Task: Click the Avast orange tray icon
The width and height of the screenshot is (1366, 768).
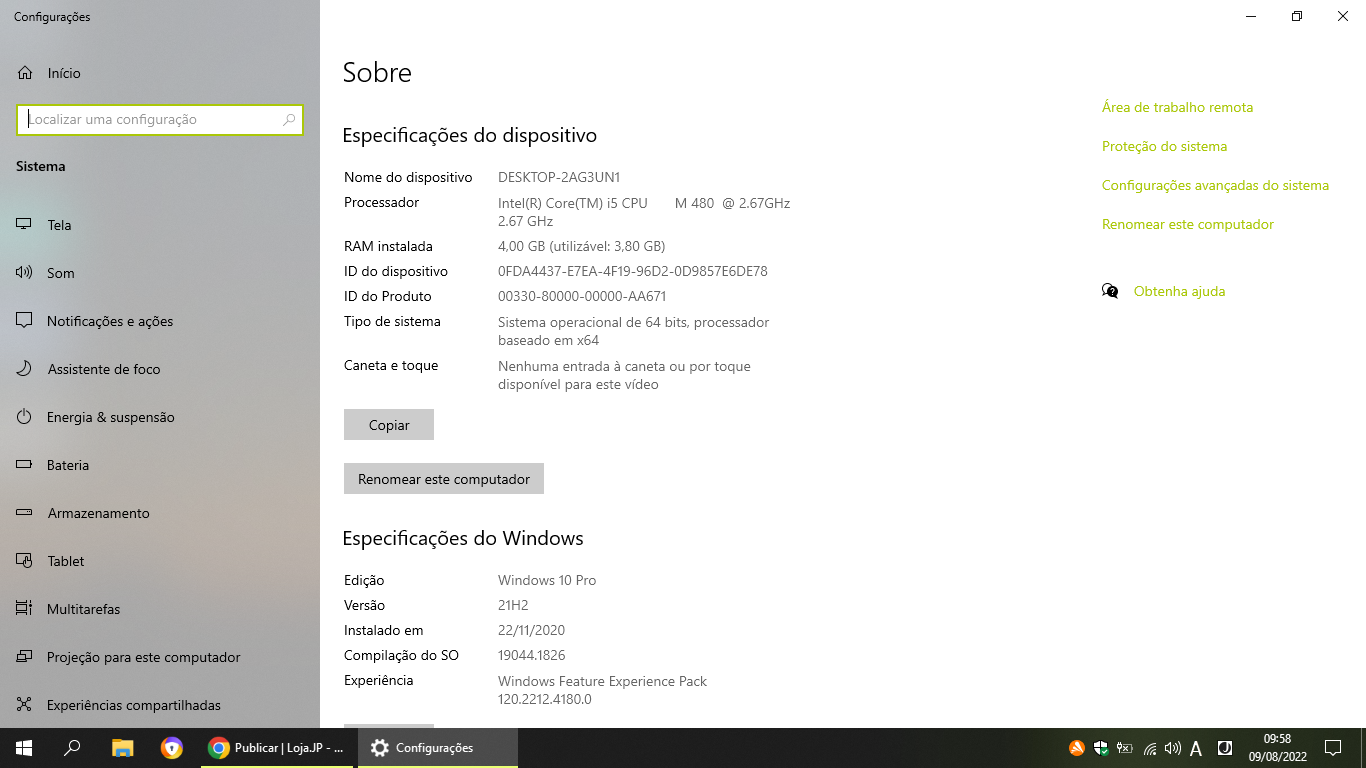Action: coord(1077,748)
